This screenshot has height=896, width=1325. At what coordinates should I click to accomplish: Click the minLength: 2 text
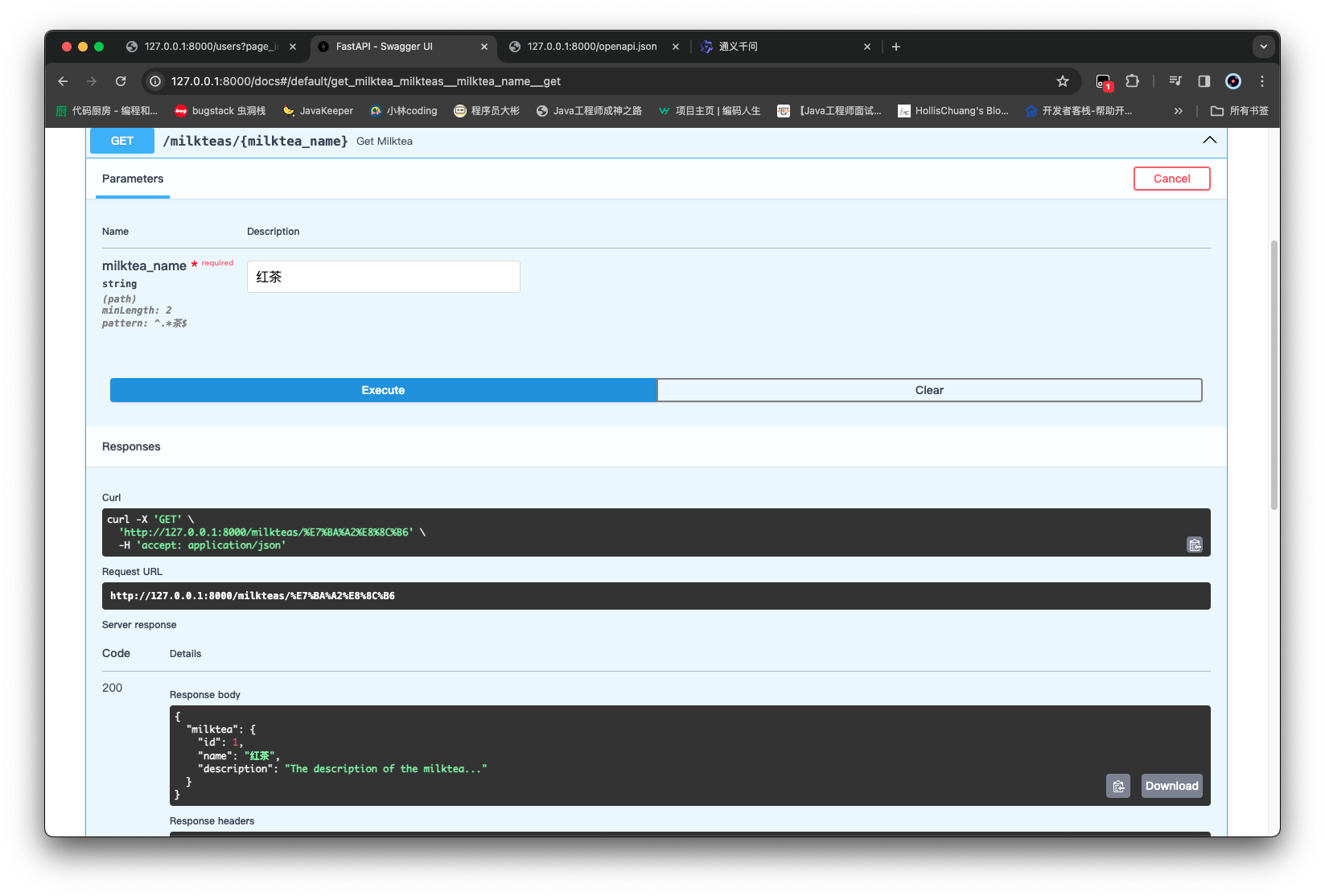[x=137, y=310]
